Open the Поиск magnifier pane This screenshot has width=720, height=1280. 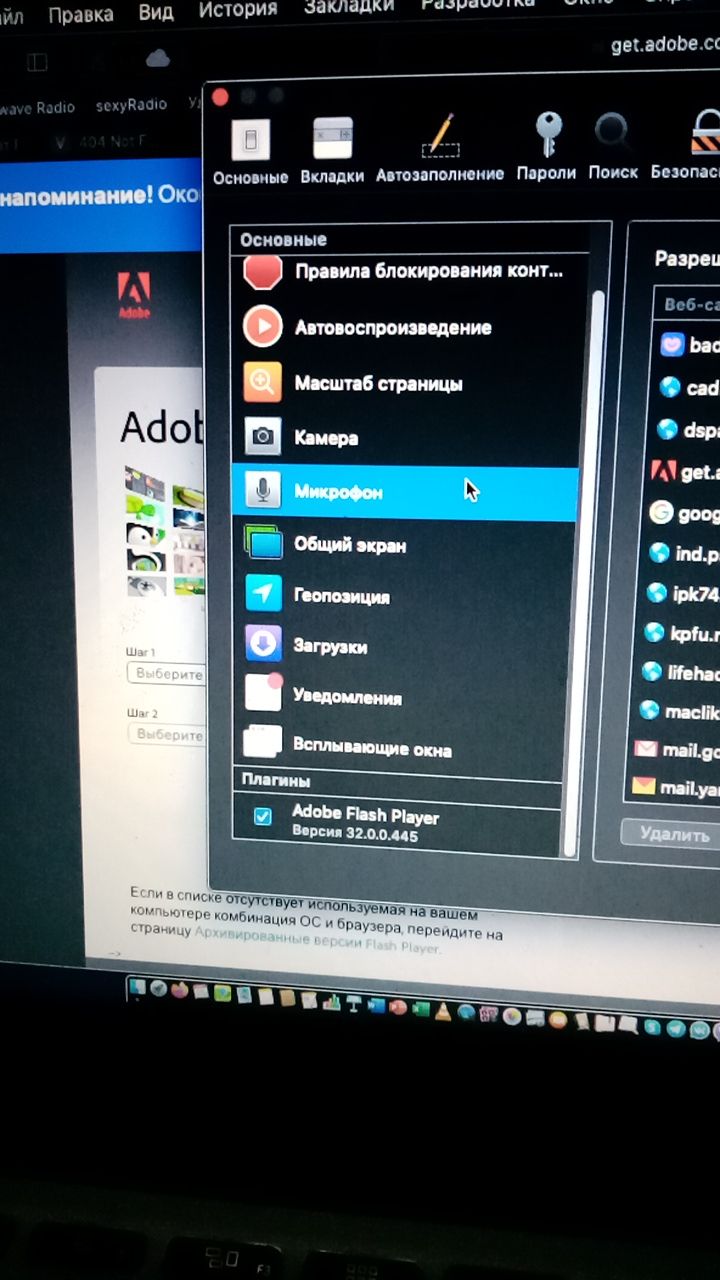612,147
